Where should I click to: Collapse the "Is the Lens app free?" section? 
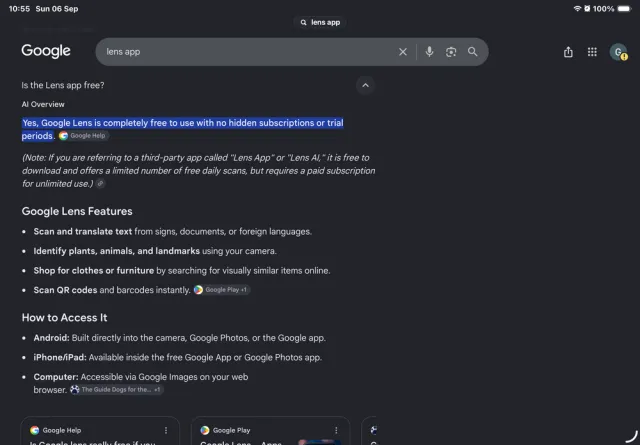point(365,85)
